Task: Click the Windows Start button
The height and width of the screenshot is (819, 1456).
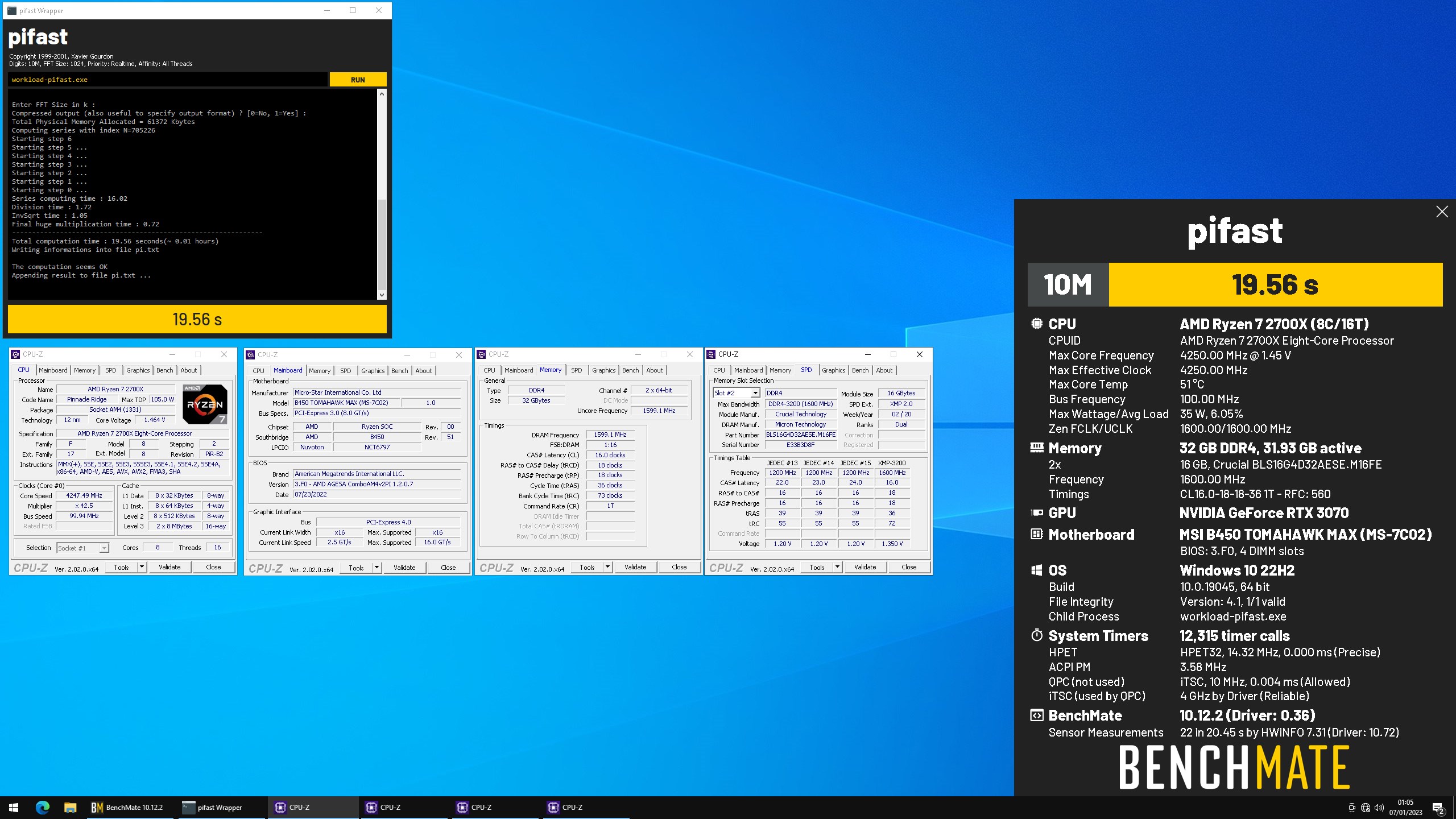Action: tap(14, 807)
